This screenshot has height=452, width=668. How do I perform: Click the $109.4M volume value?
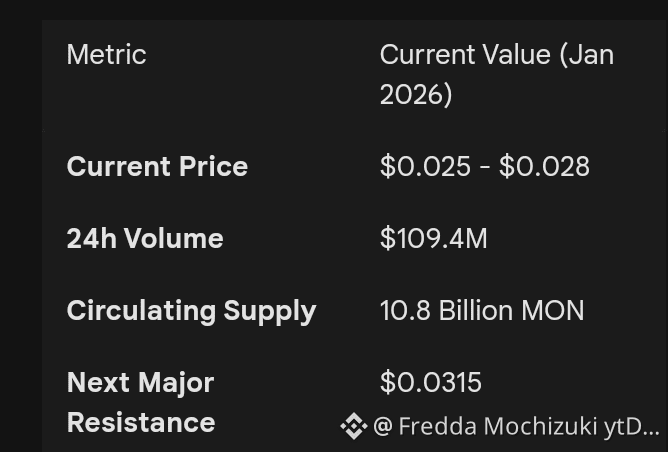[x=433, y=238]
